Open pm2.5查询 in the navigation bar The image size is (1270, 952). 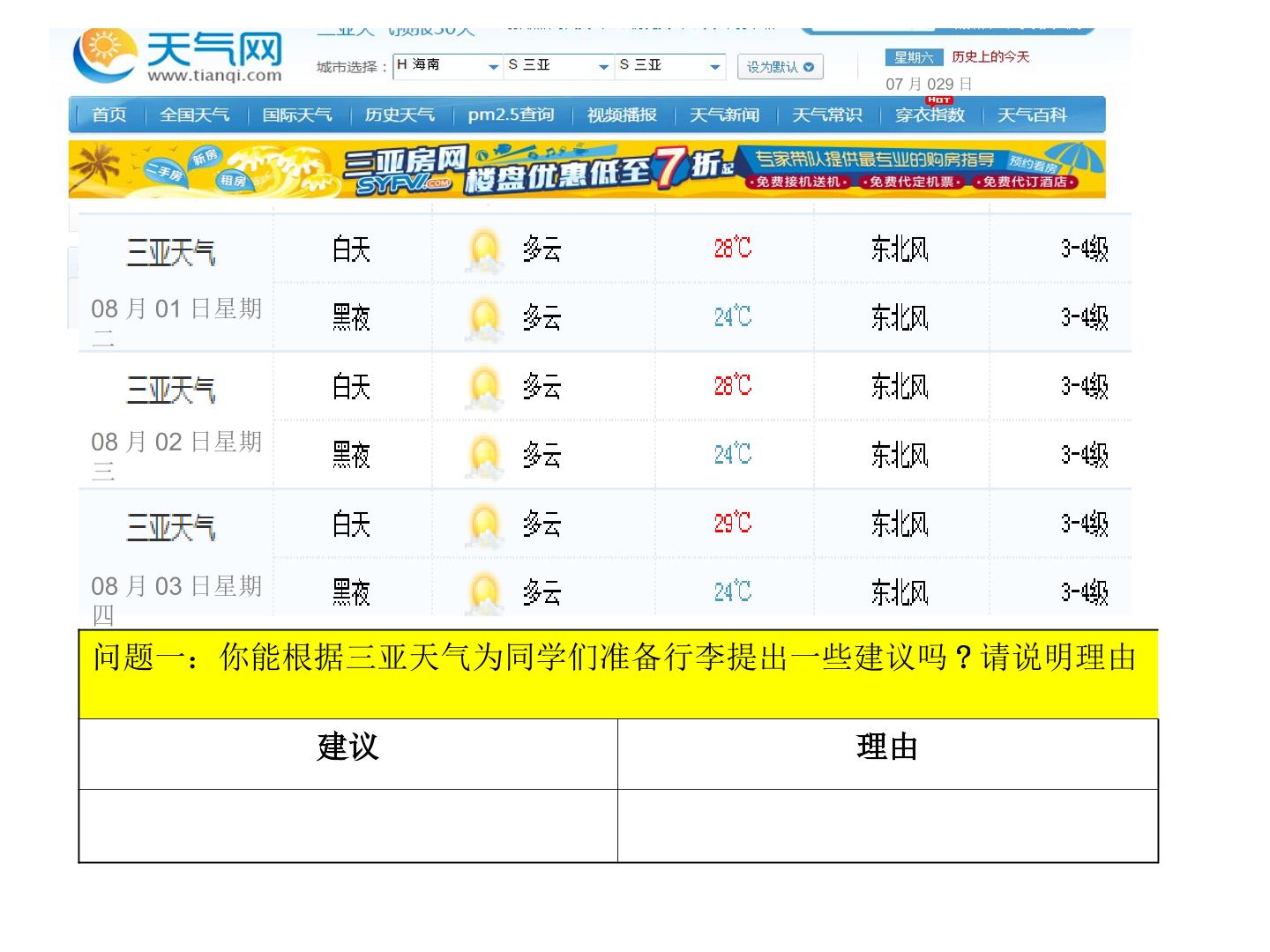coord(511,115)
